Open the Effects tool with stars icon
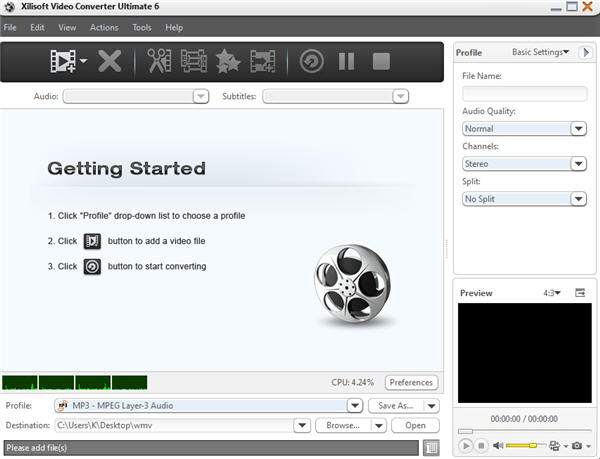The height and width of the screenshot is (459, 600). 228,61
